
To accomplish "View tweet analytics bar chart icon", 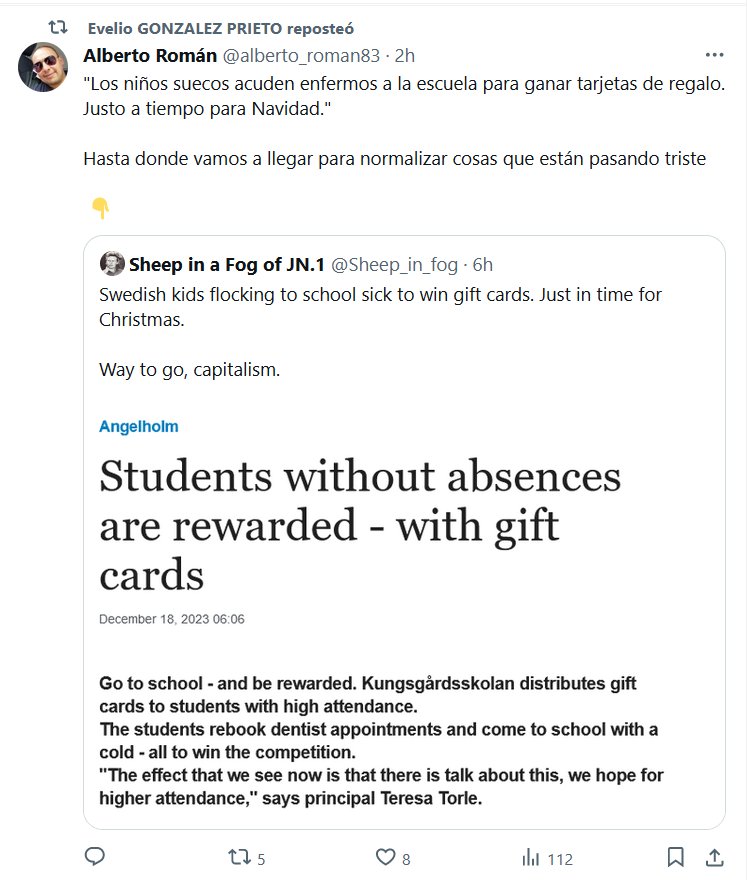I will [x=531, y=857].
